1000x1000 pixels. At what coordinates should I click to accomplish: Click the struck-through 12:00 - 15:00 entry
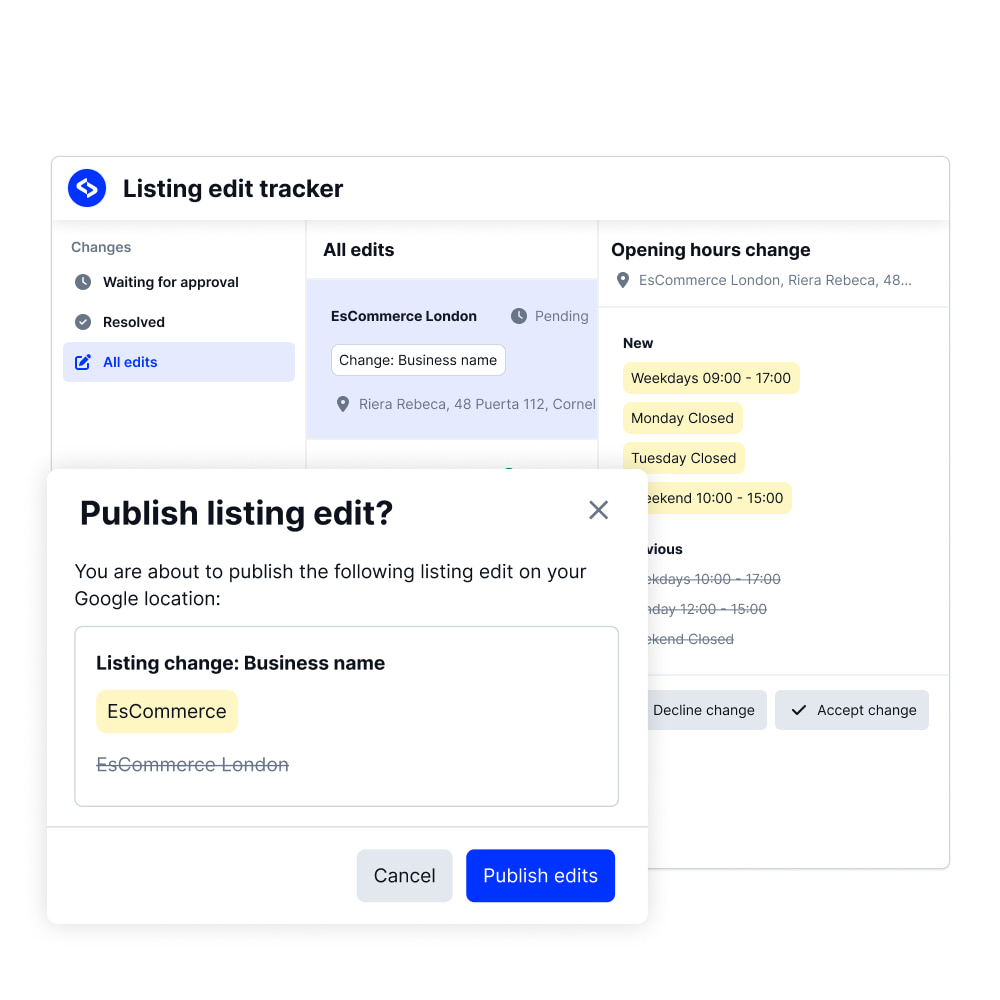707,609
